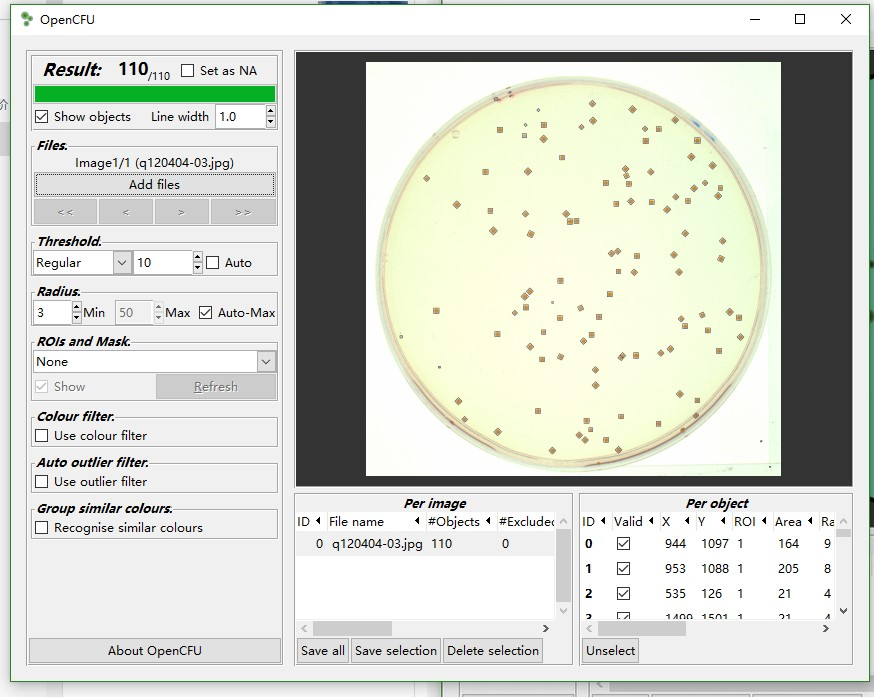Screen dimensions: 874x697
Task: Jump to last image with >> button
Action: pyautogui.click(x=243, y=212)
